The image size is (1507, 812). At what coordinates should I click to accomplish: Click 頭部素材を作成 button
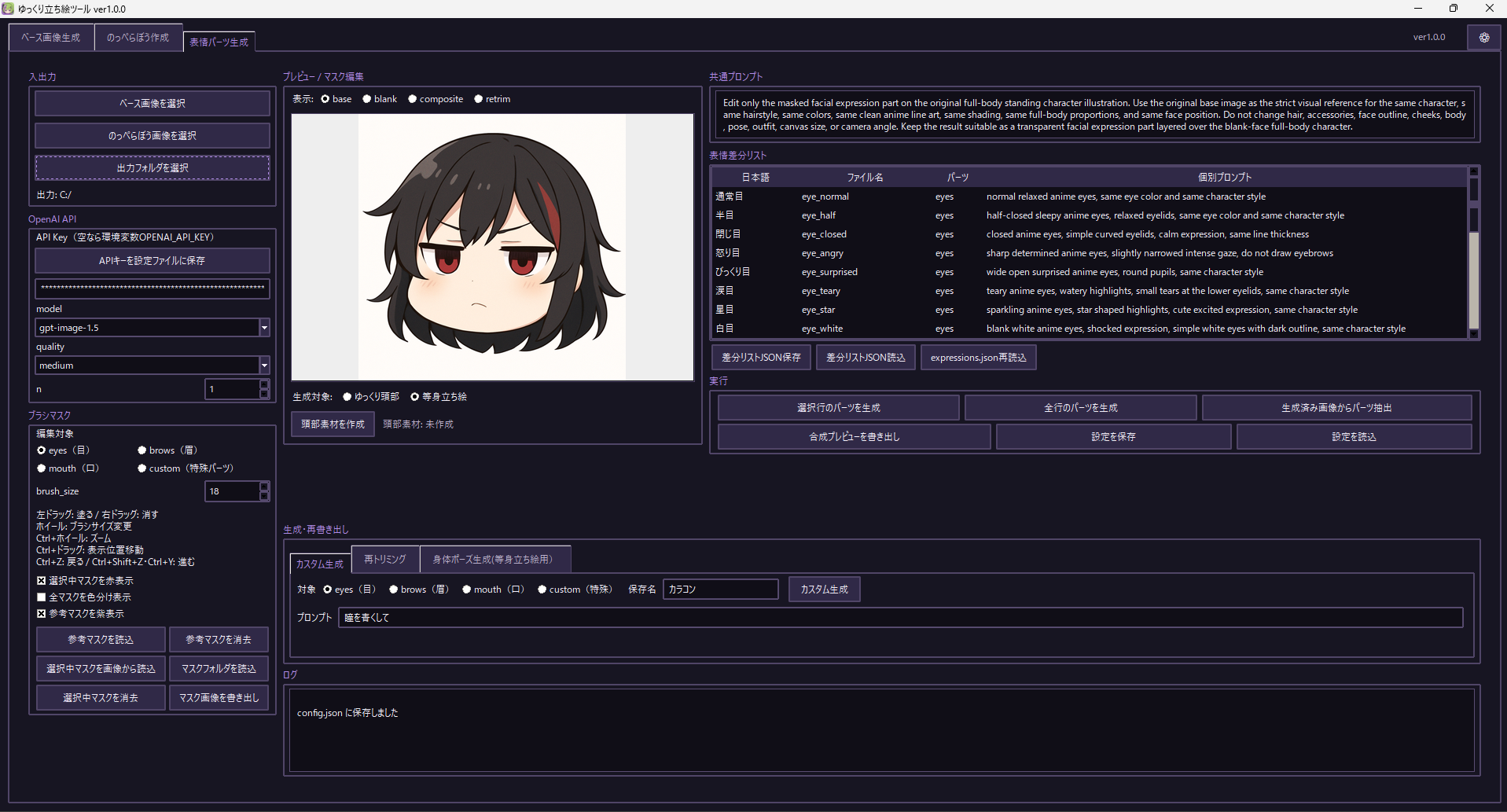[333, 424]
